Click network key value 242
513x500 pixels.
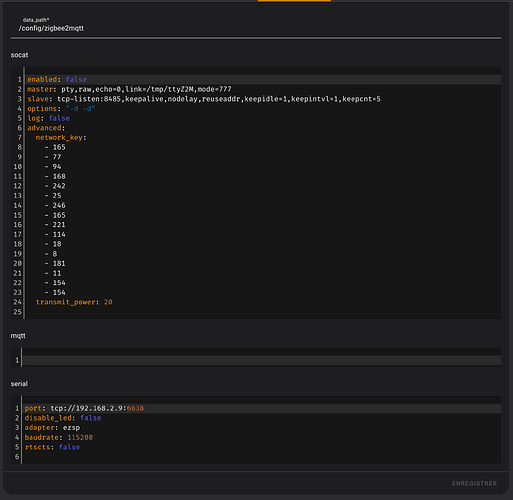click(59, 186)
